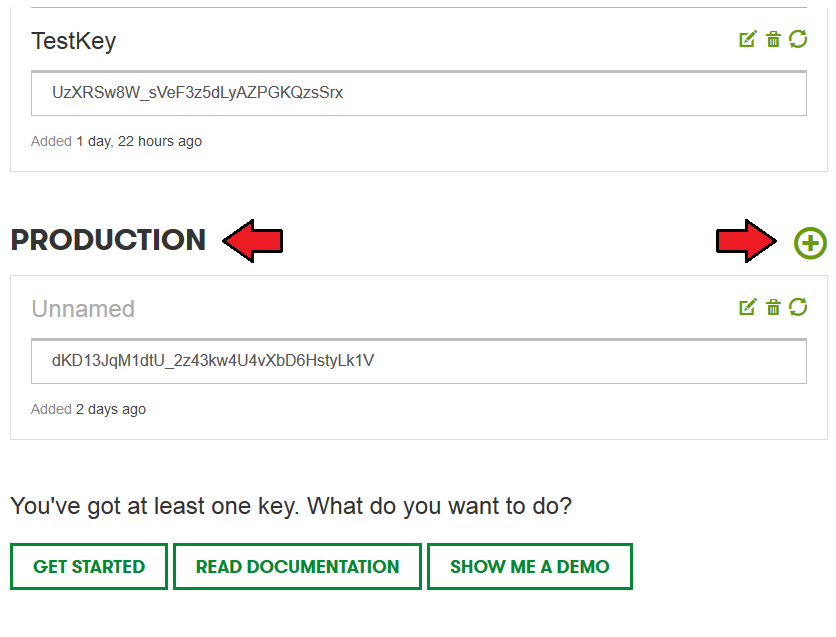Regenerate the TestKey key

point(798,39)
